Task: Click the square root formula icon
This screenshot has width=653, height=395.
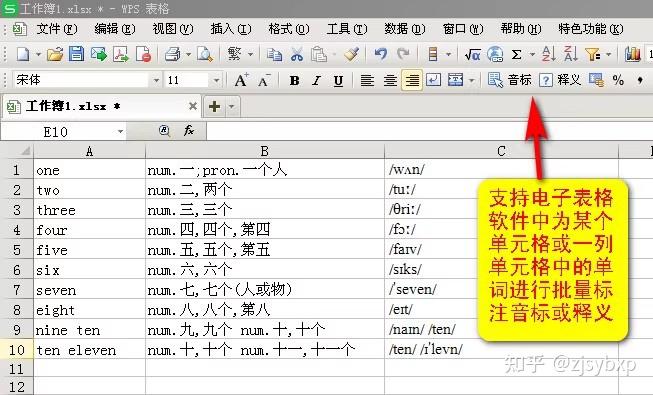Action: tap(473, 55)
